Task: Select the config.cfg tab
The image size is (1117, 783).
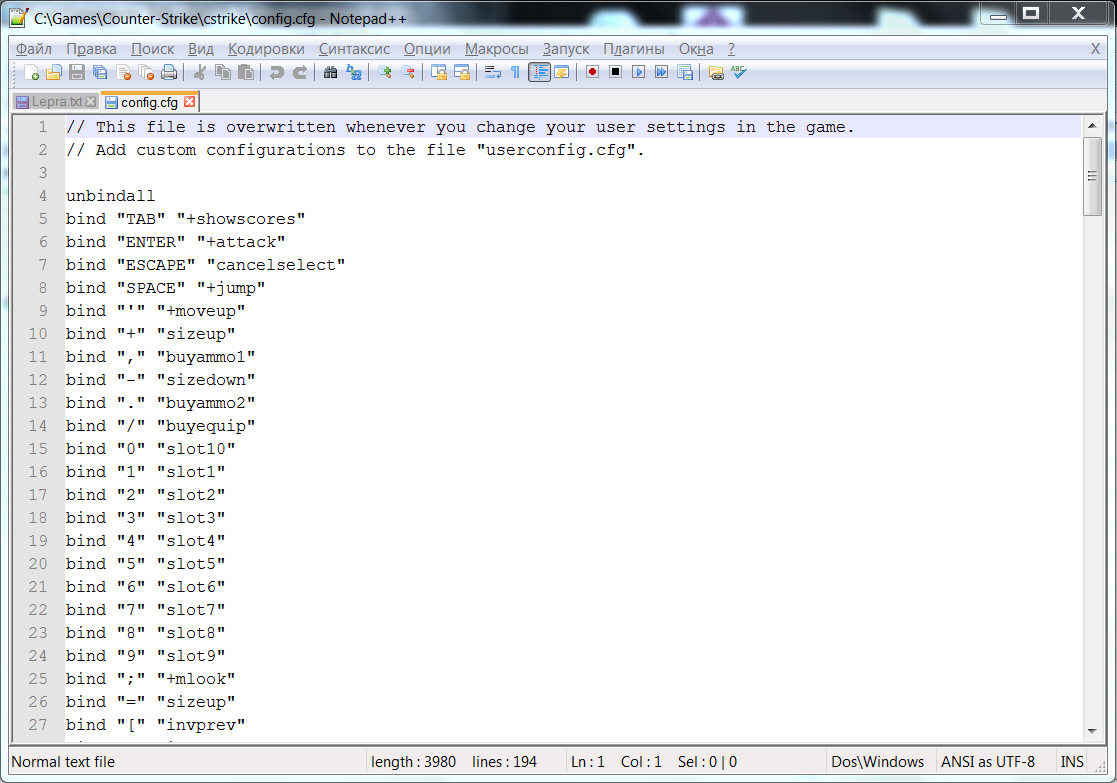Action: [x=149, y=102]
